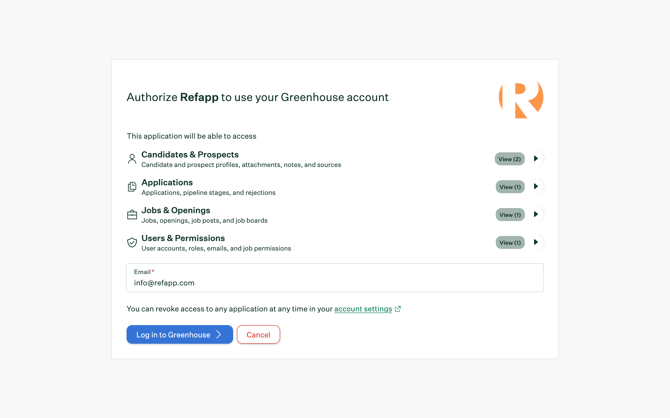
Task: Click the Log in to Greenhouse button
Action: (x=179, y=335)
